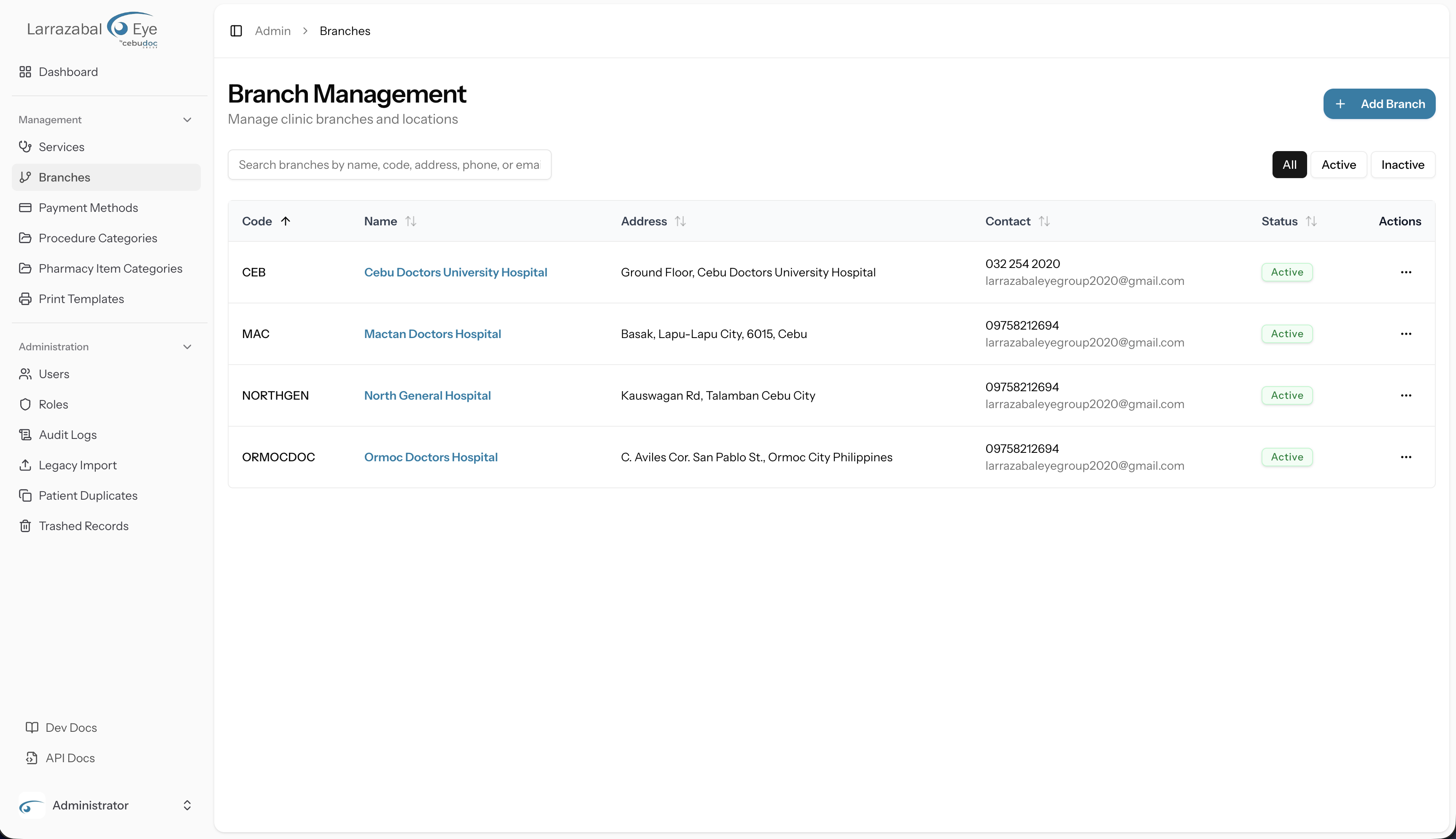Open Mactan Doctors Hospital link
Screen dimensions: 1456x839
point(432,334)
